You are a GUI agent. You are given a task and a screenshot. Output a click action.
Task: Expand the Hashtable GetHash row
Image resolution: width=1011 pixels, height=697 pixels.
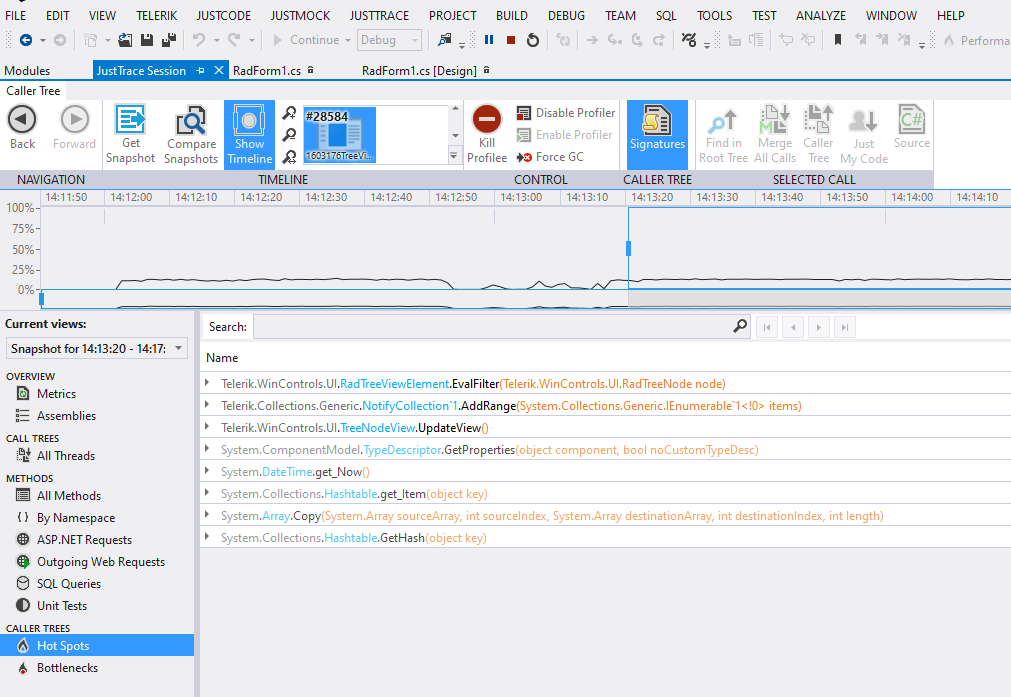207,536
